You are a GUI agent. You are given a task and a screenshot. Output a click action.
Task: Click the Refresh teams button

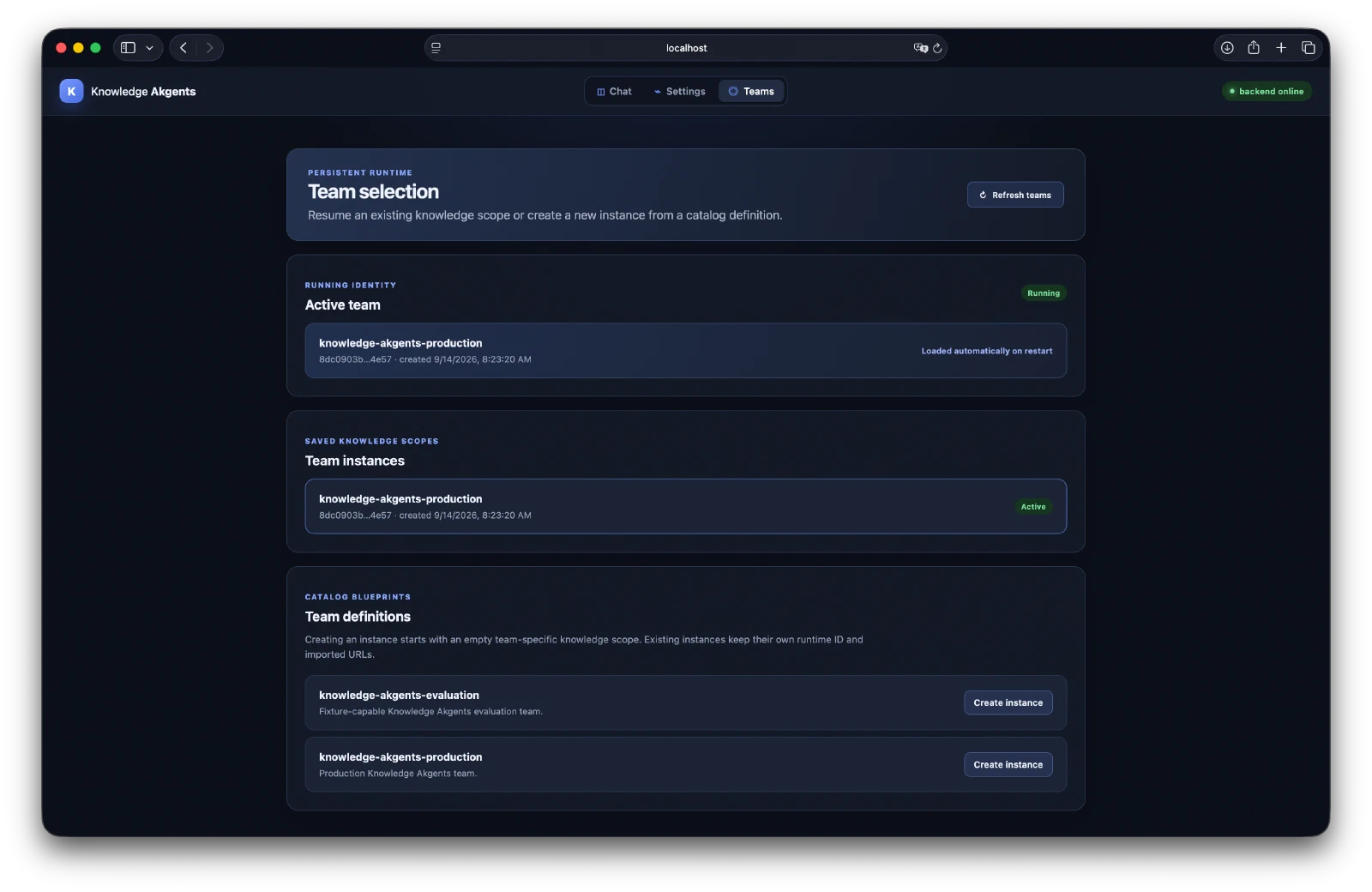tap(1015, 195)
